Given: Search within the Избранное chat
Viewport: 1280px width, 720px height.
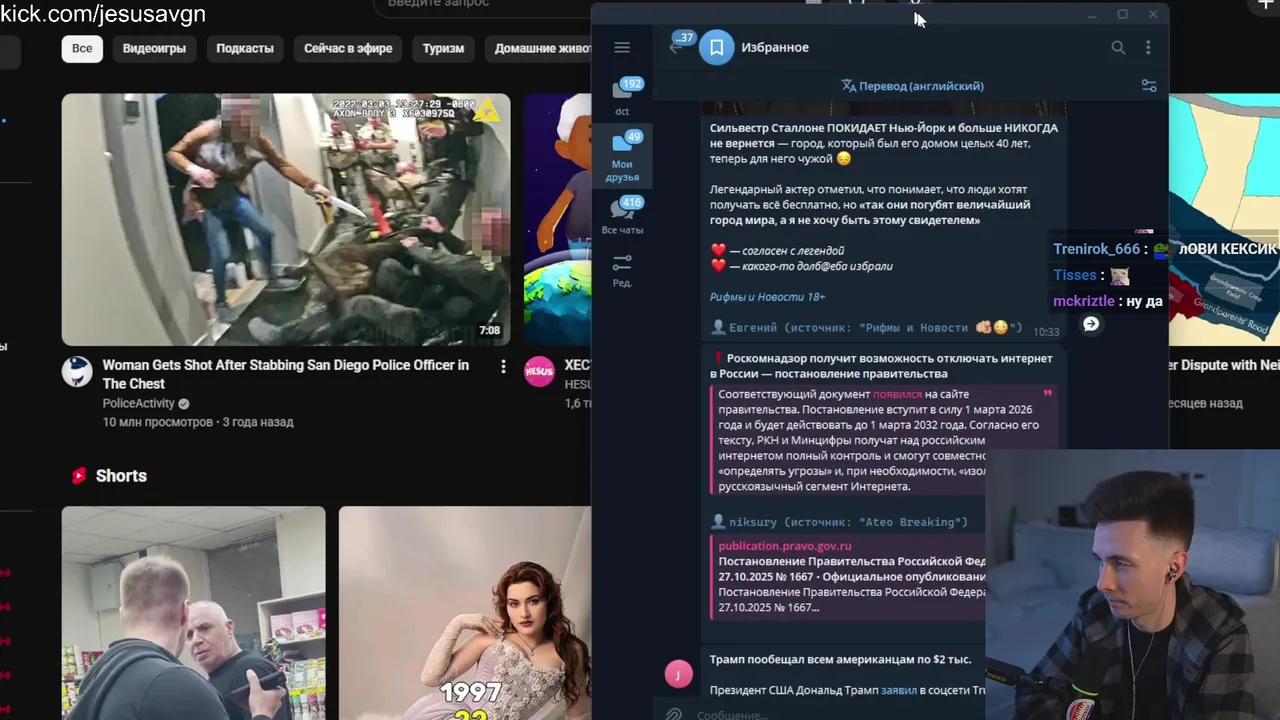Looking at the screenshot, I should pos(1118,47).
